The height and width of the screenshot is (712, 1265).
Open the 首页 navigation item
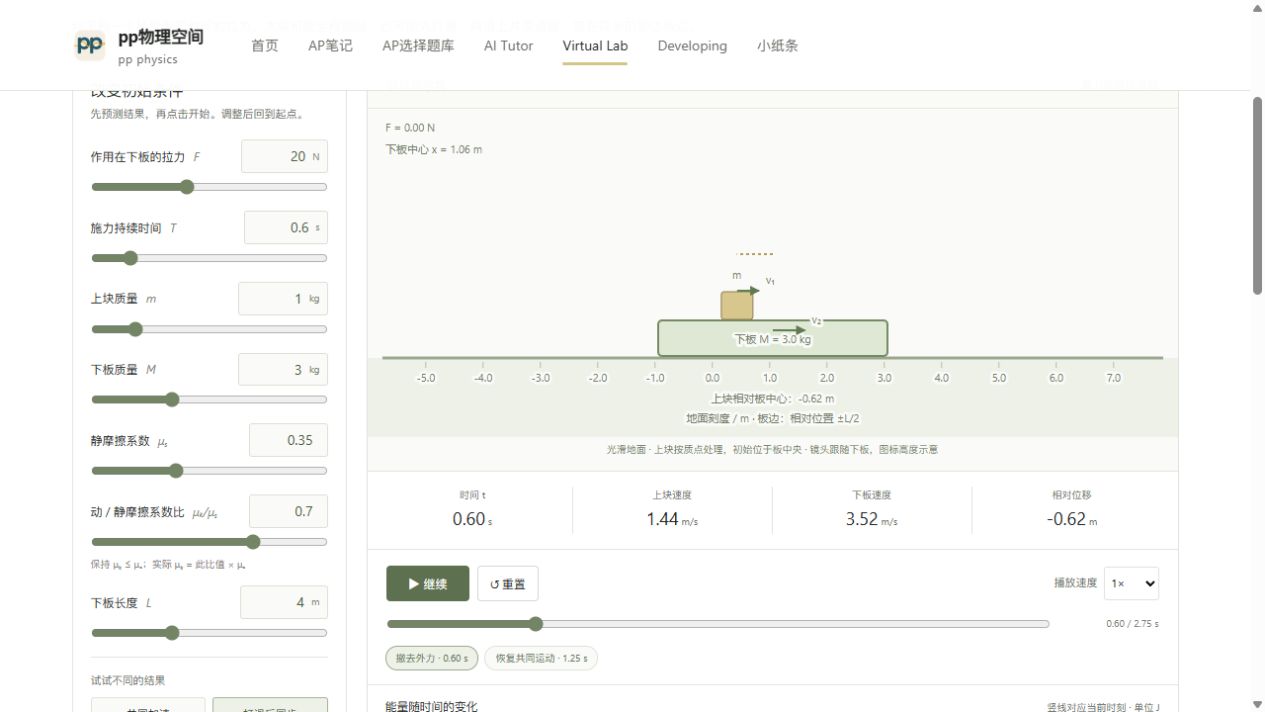click(x=265, y=46)
